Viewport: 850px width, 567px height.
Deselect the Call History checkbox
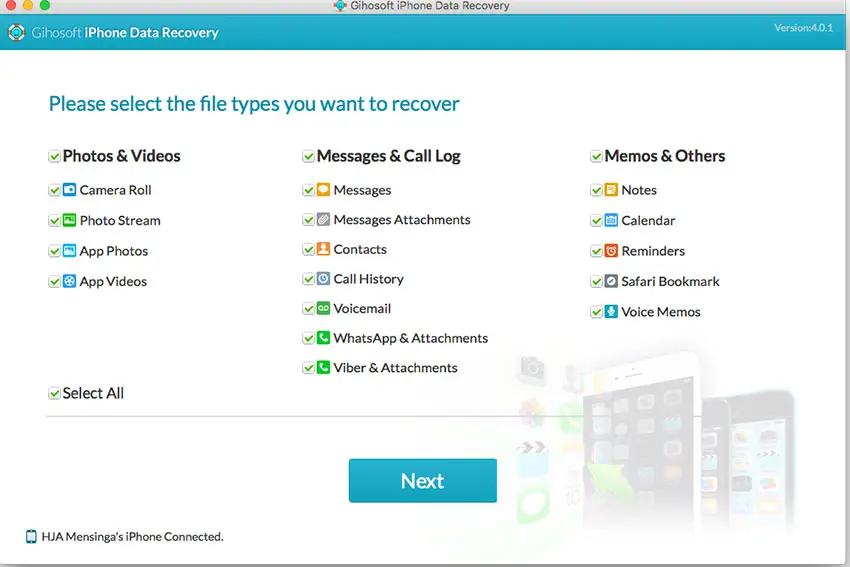pos(308,279)
